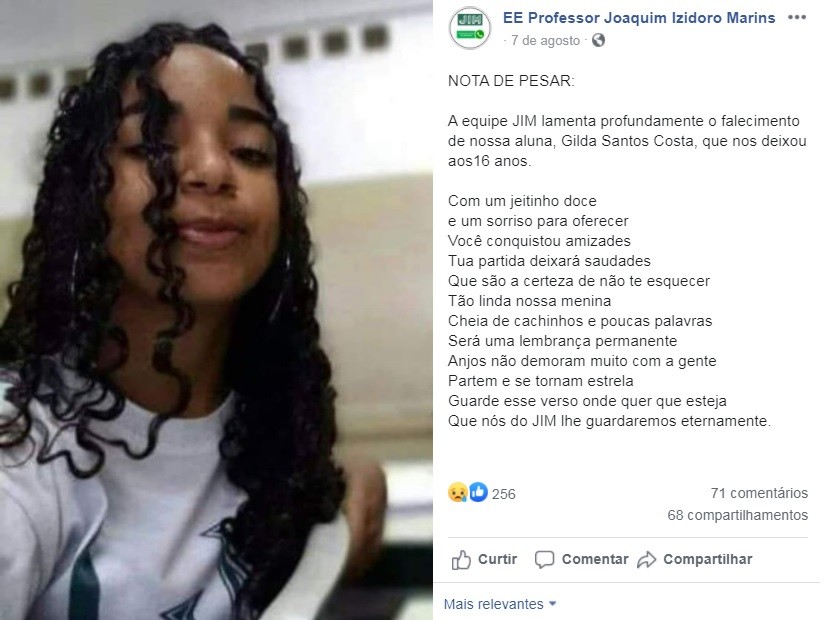Image resolution: width=834 pixels, height=620 pixels.
Task: Open the post photo in full view
Action: [x=216, y=310]
